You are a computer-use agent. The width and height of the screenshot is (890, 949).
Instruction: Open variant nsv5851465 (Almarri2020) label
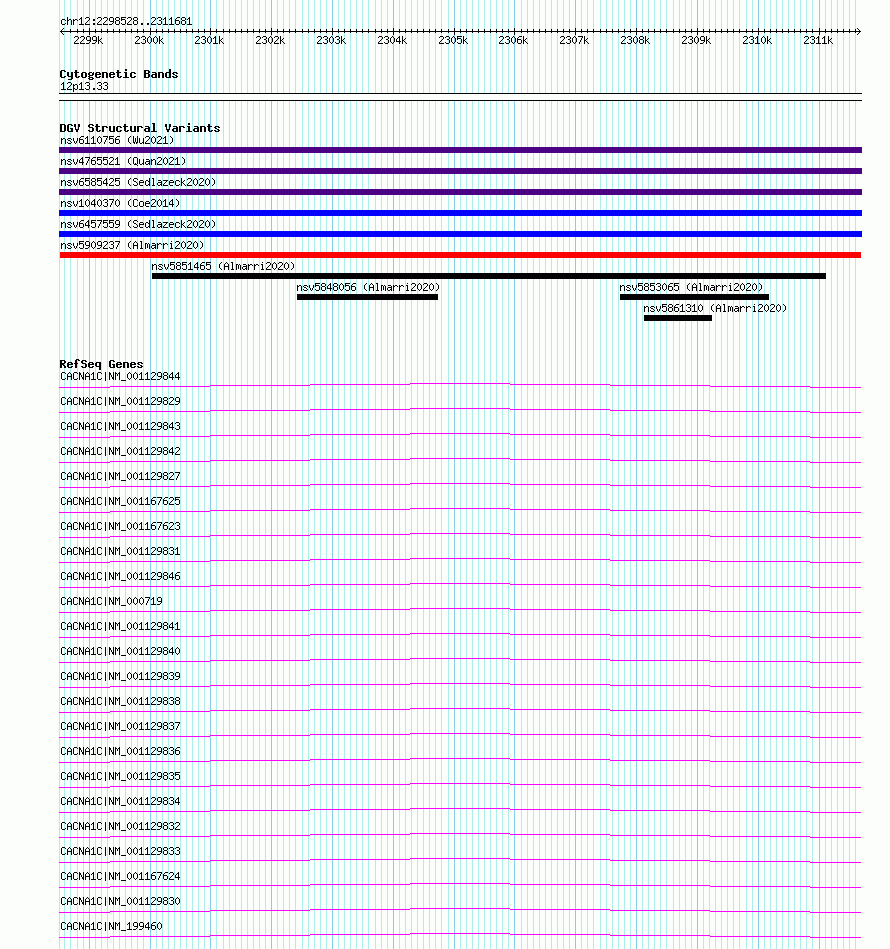click(x=223, y=266)
